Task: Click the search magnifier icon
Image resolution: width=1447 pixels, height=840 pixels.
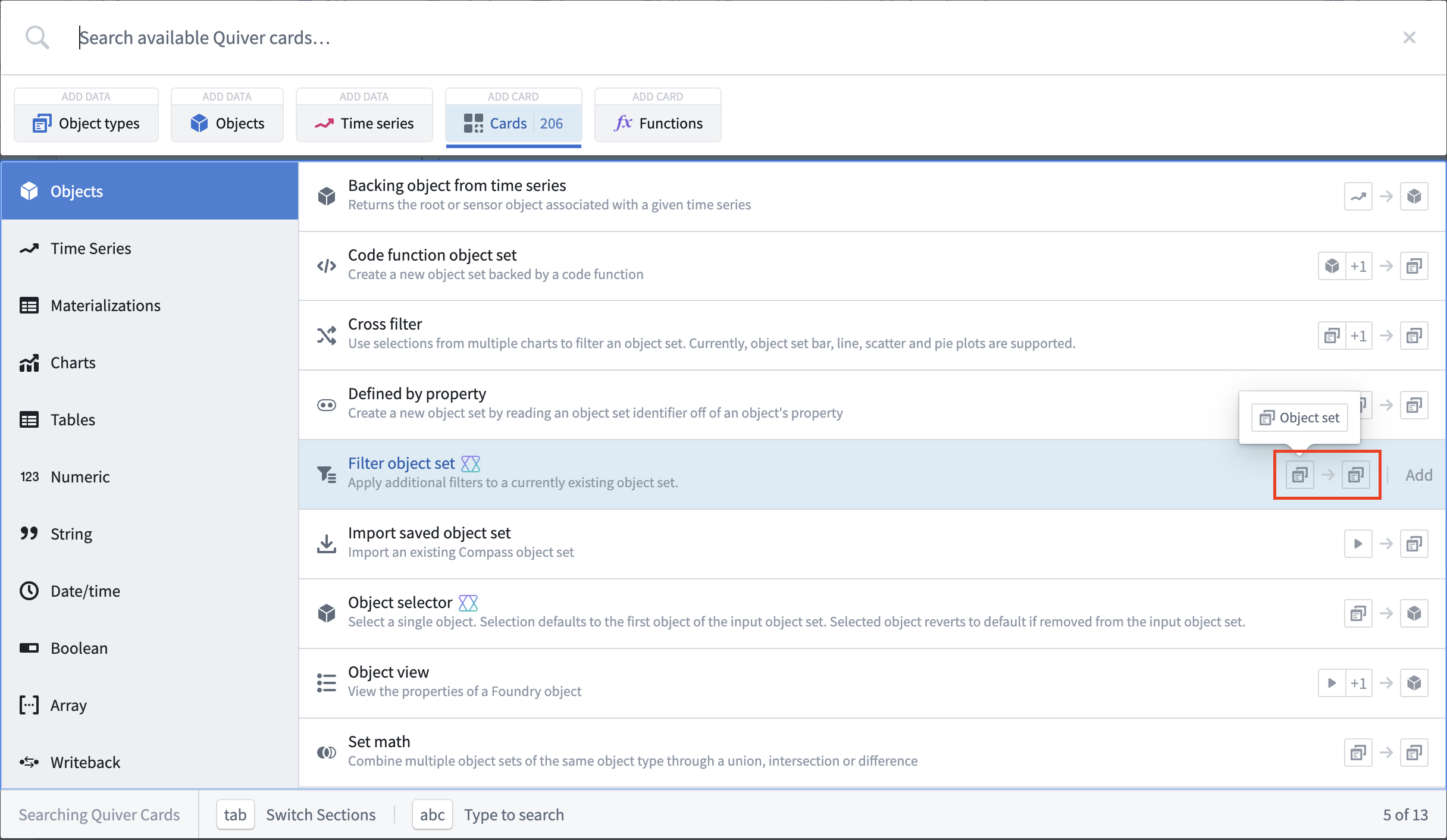Action: (x=37, y=37)
